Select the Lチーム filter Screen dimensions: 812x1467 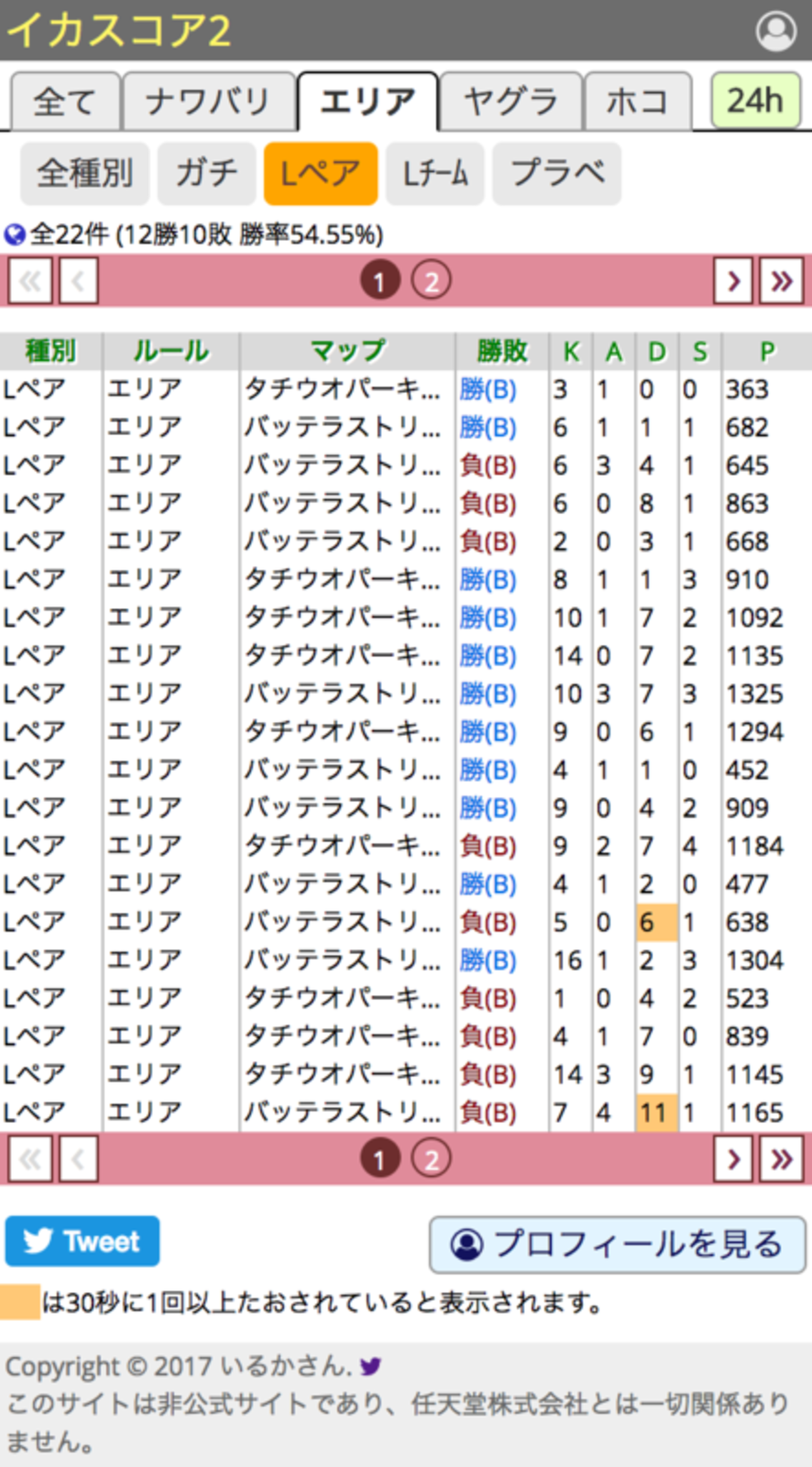click(435, 173)
